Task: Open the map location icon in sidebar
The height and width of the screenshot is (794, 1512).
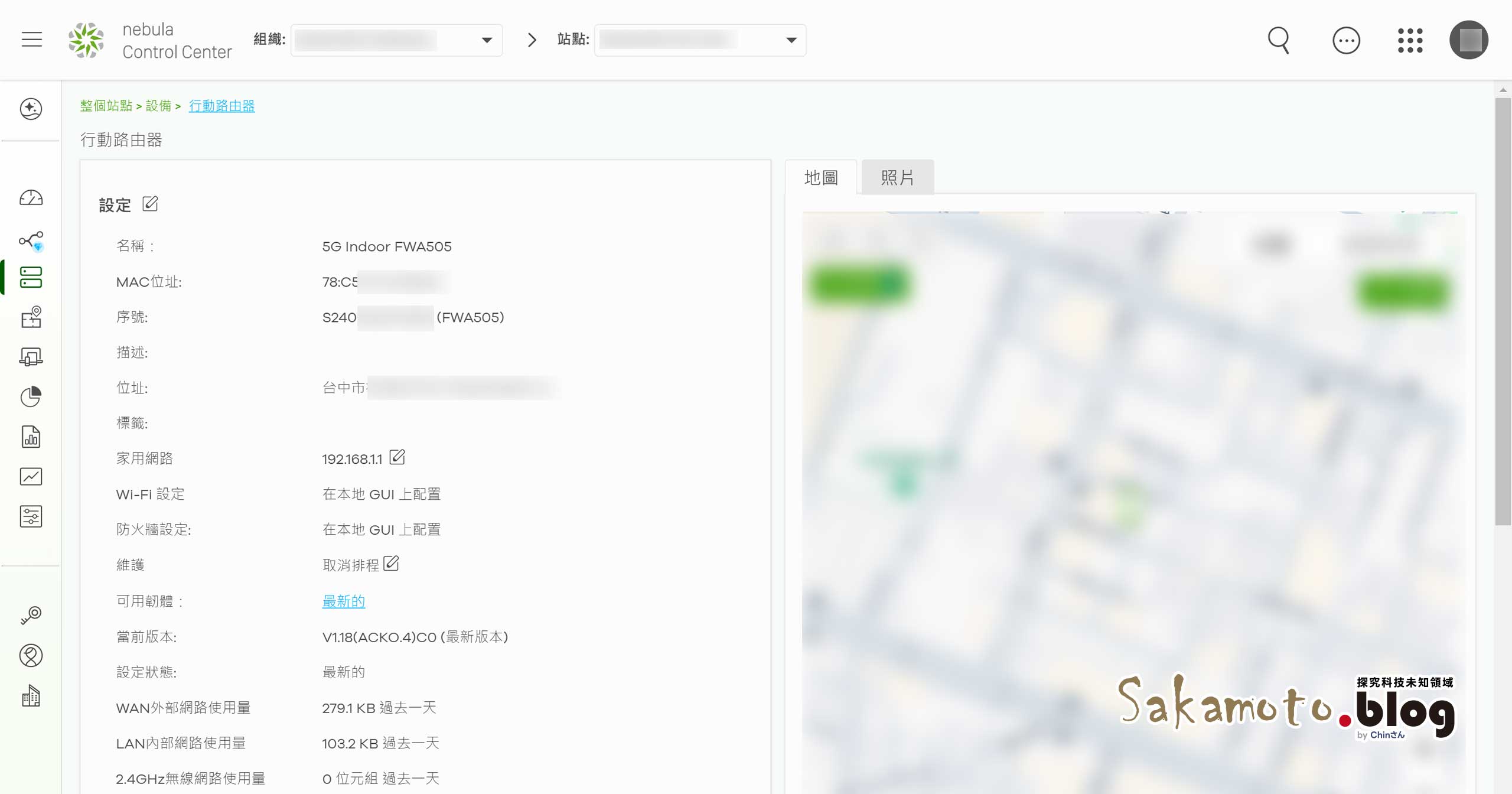Action: (x=31, y=317)
